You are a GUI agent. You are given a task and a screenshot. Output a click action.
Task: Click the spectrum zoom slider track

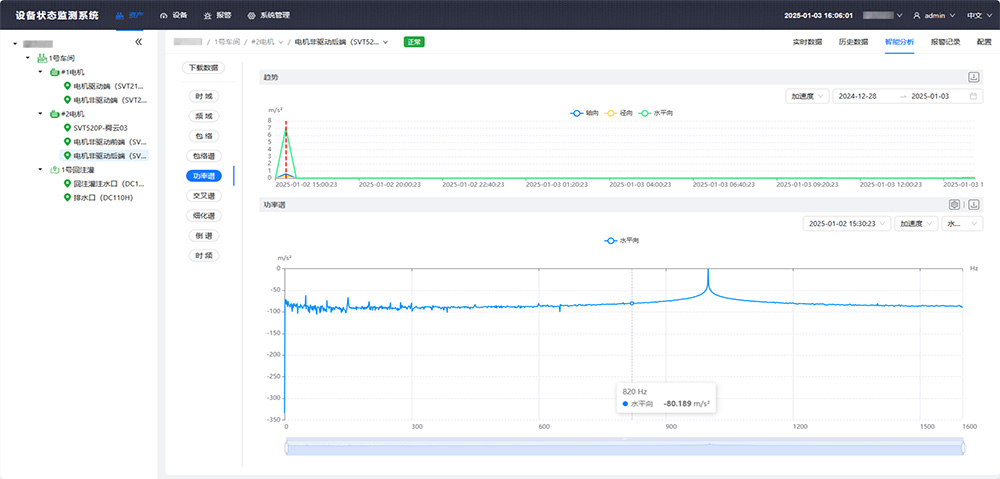coord(624,448)
